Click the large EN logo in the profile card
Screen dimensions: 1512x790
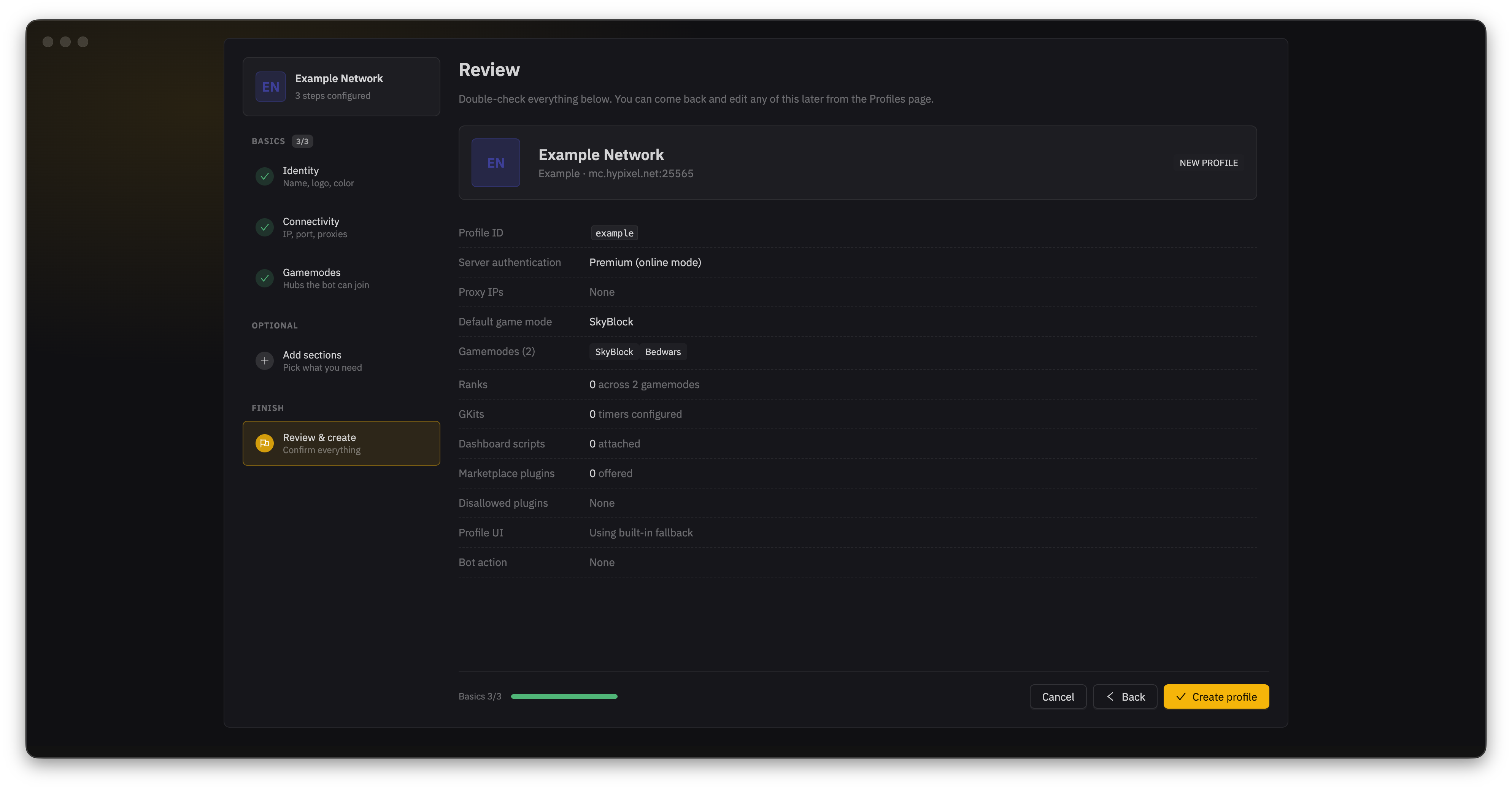(x=496, y=163)
